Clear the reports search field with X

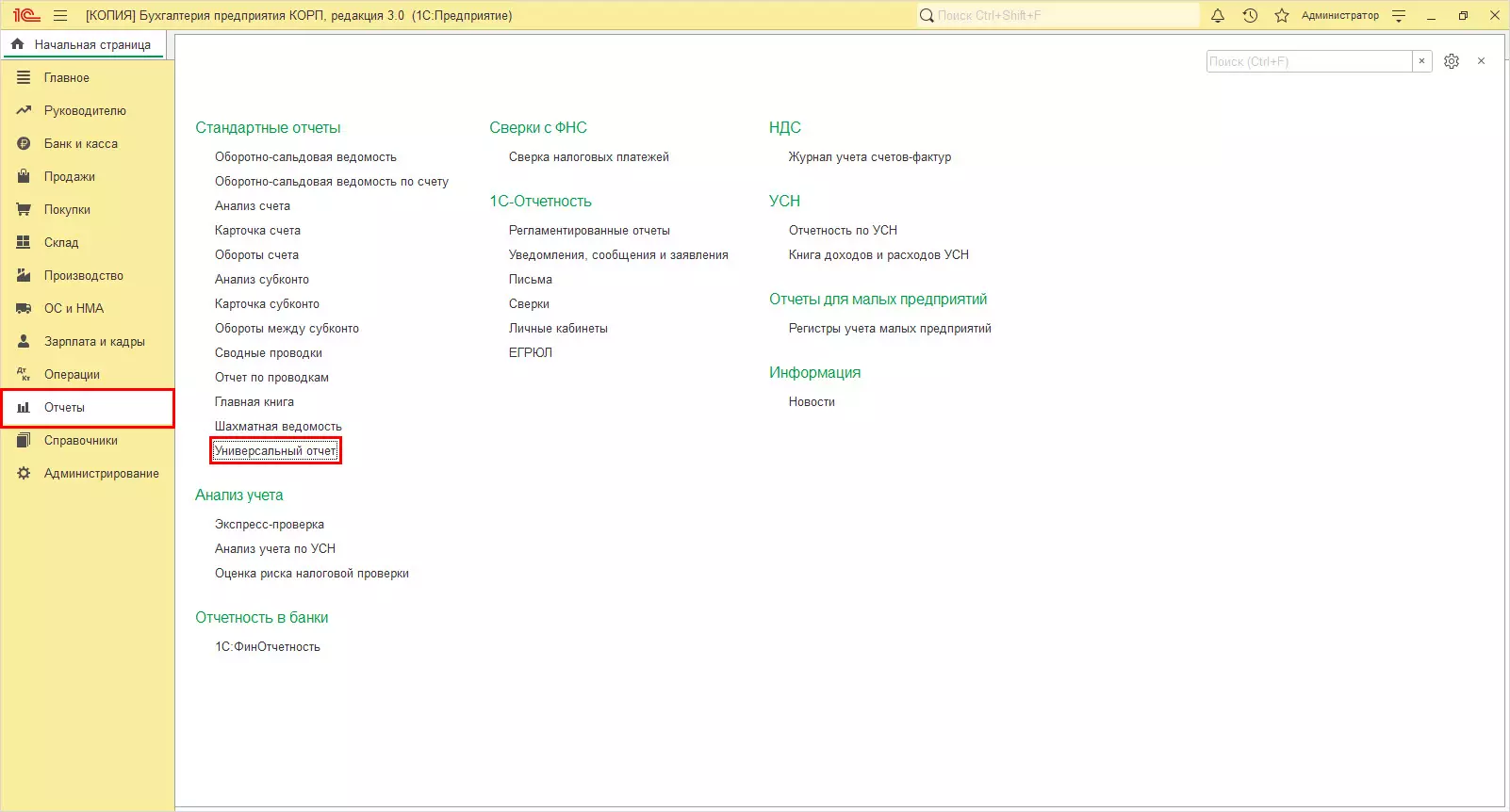pyautogui.click(x=1421, y=61)
